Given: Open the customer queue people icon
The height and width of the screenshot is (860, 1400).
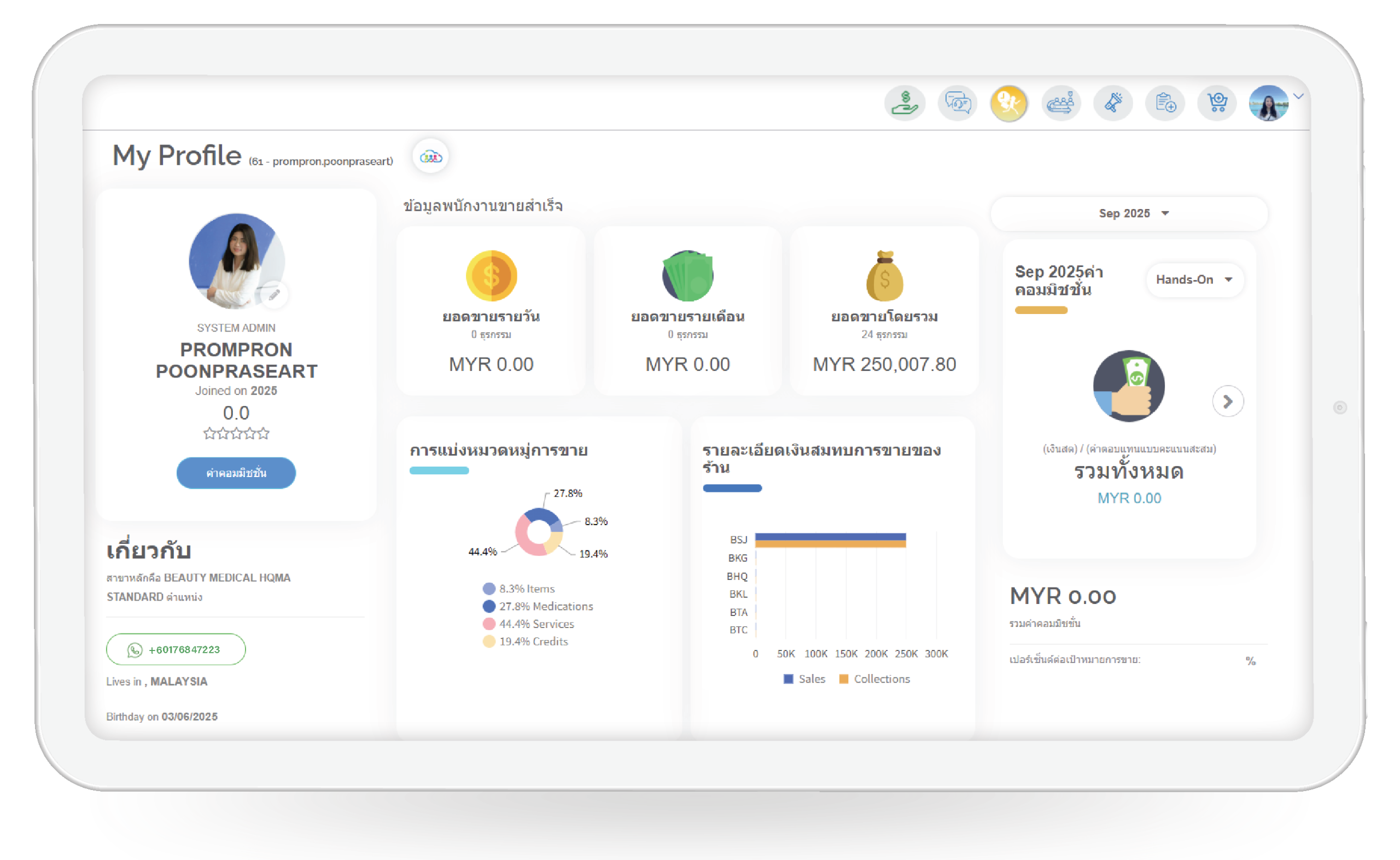Looking at the screenshot, I should coord(1060,103).
